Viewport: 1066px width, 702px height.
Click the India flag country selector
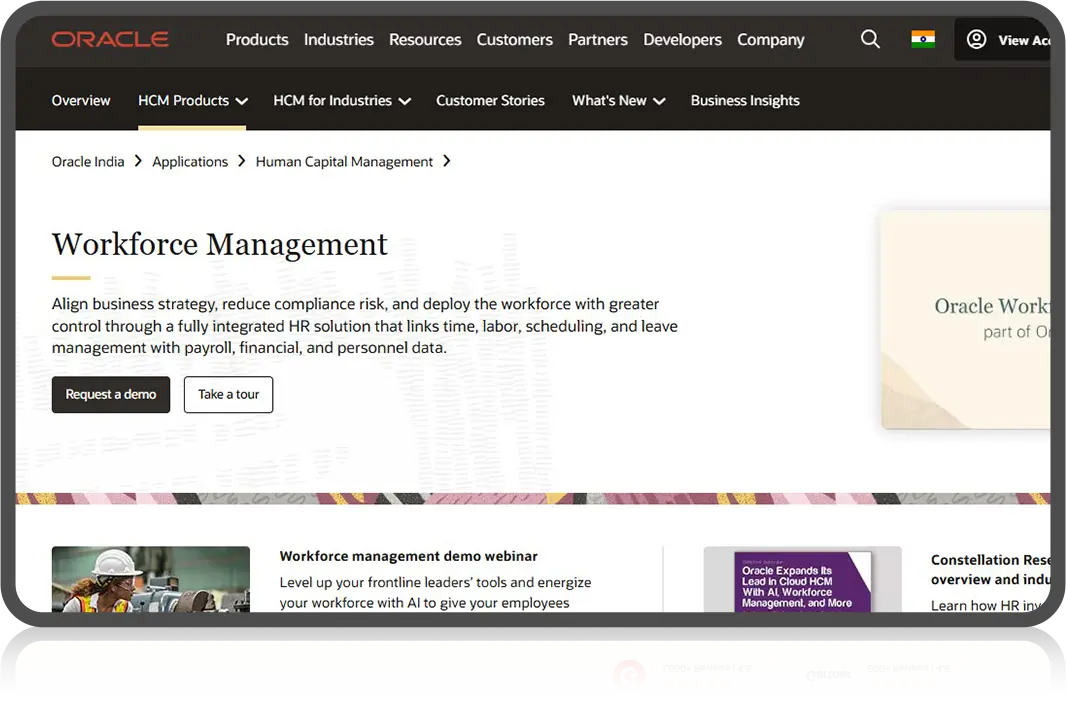(x=922, y=39)
